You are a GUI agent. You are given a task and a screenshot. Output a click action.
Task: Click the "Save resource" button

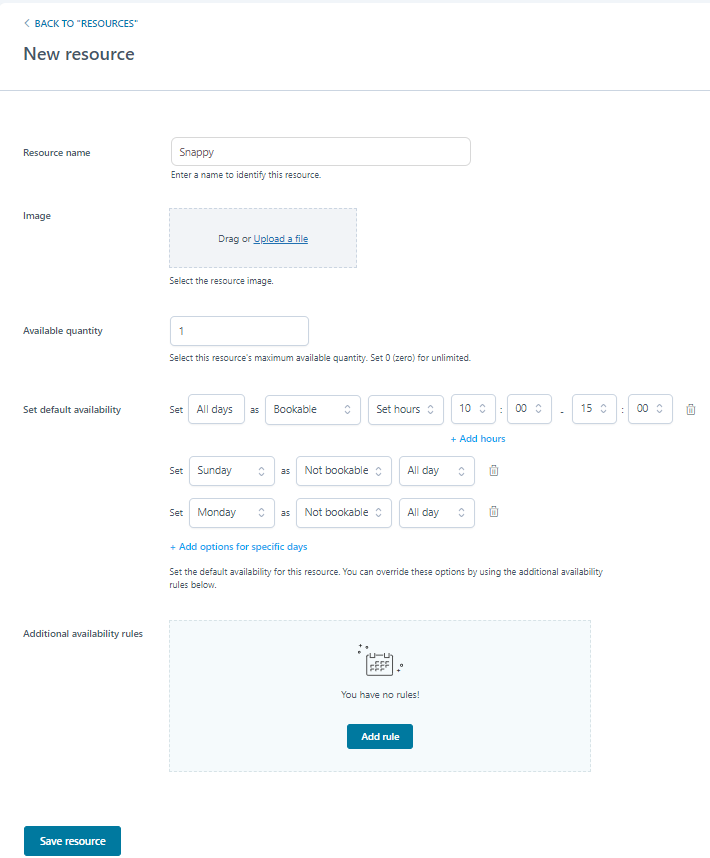click(72, 841)
